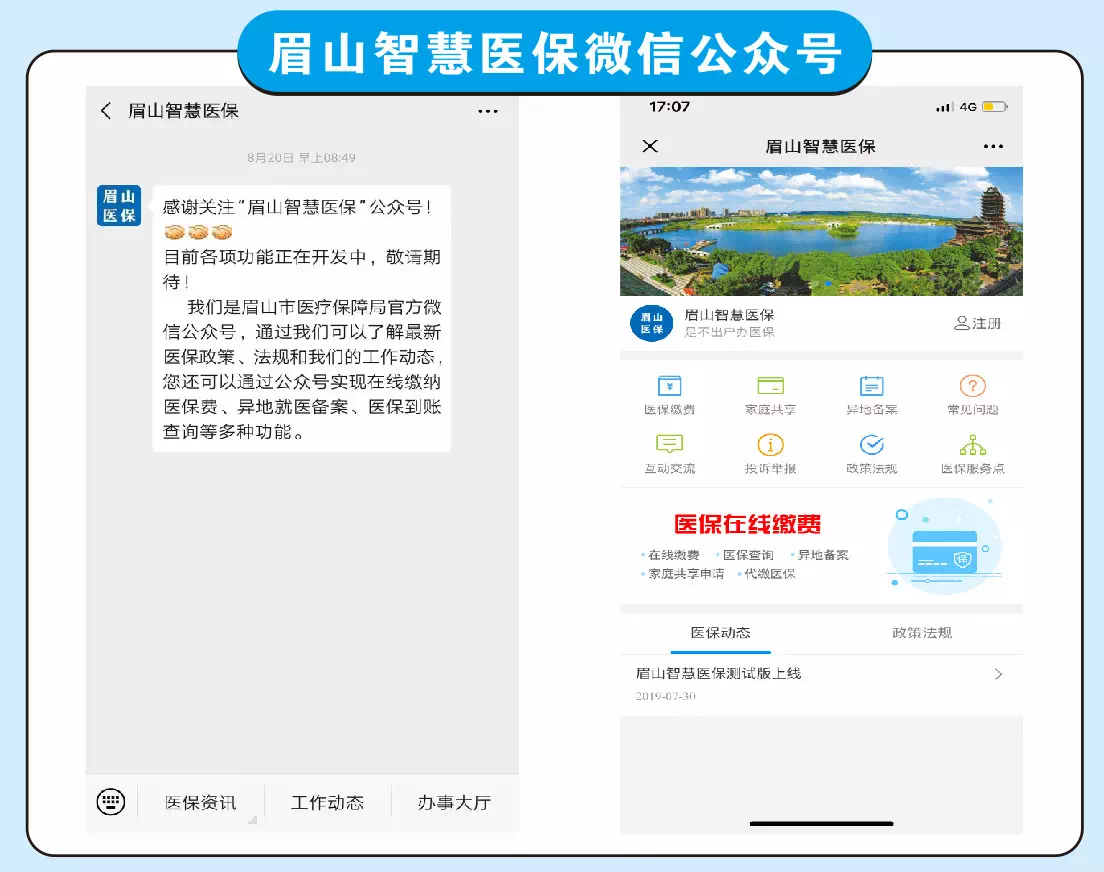Open the 异地备案 service
The width and height of the screenshot is (1104, 872).
(x=872, y=395)
